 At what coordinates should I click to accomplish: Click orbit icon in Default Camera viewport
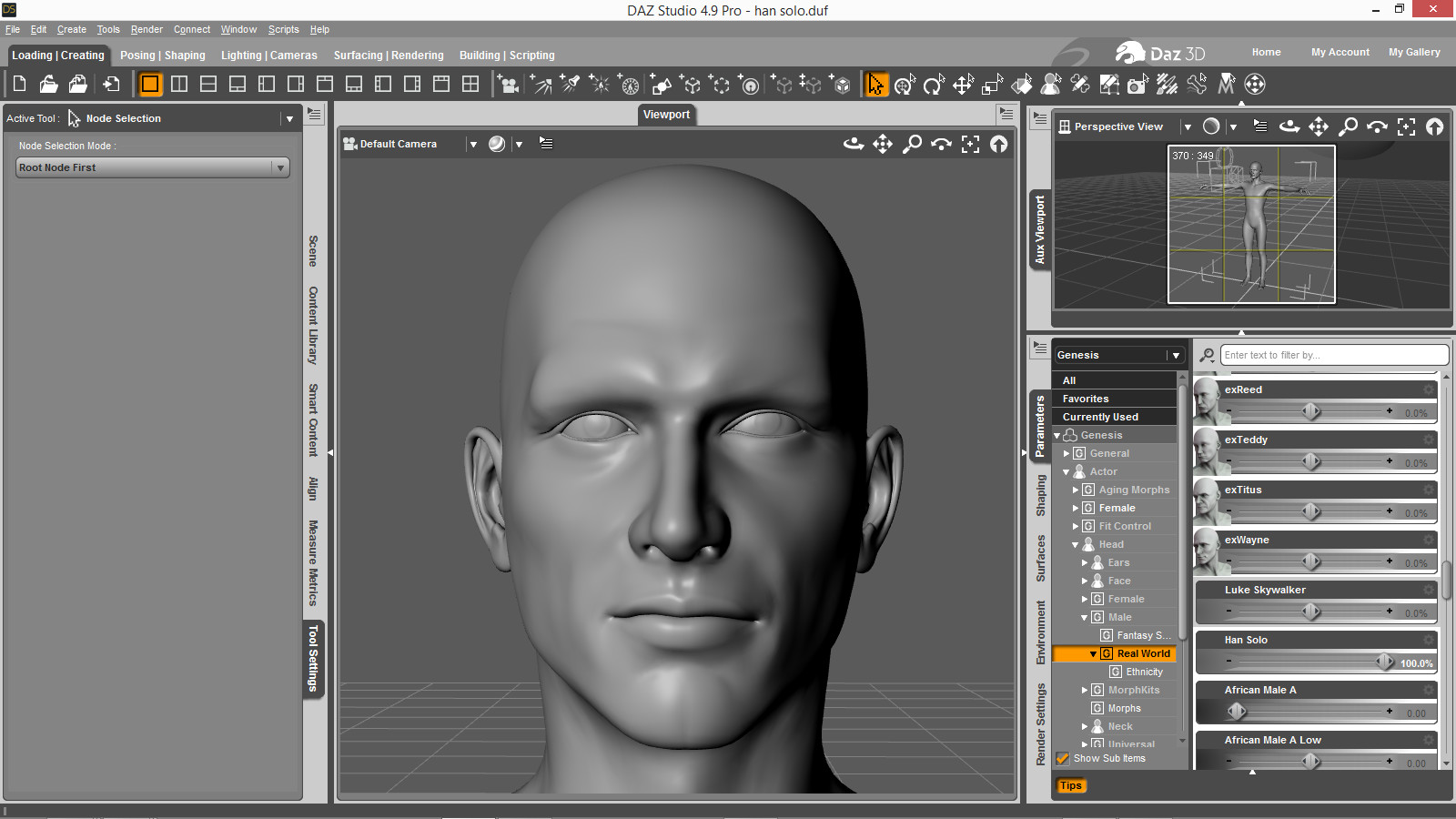(854, 144)
